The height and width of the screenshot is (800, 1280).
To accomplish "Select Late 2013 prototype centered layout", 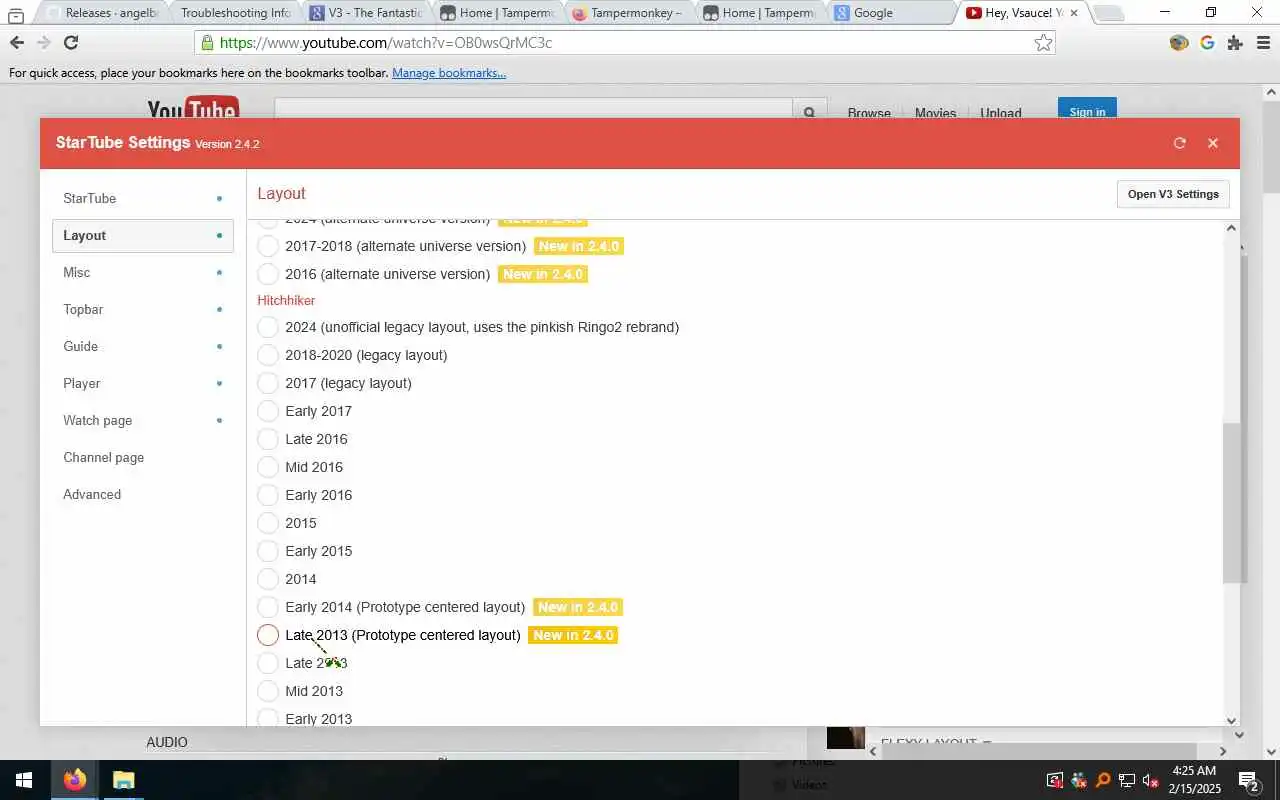I will (x=268, y=635).
